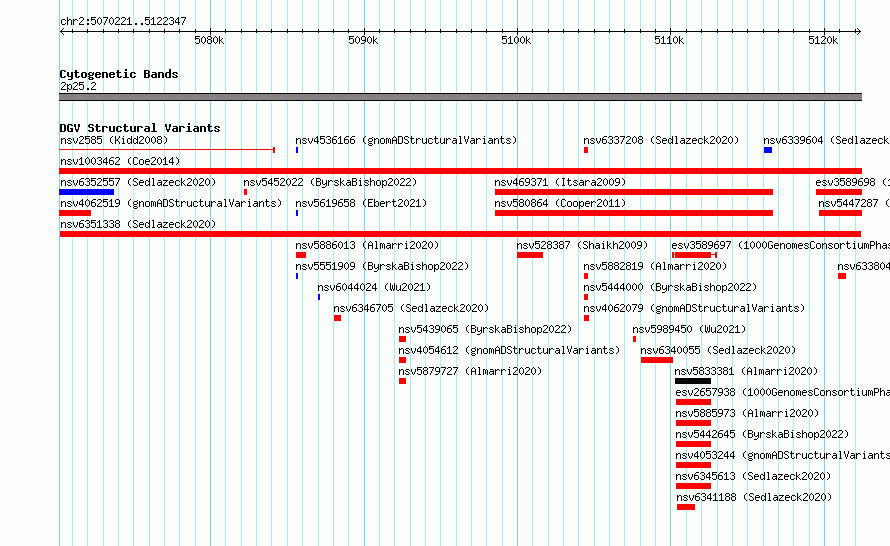
Task: Click the chr2:5070221..5122347 region label
Action: point(123,21)
